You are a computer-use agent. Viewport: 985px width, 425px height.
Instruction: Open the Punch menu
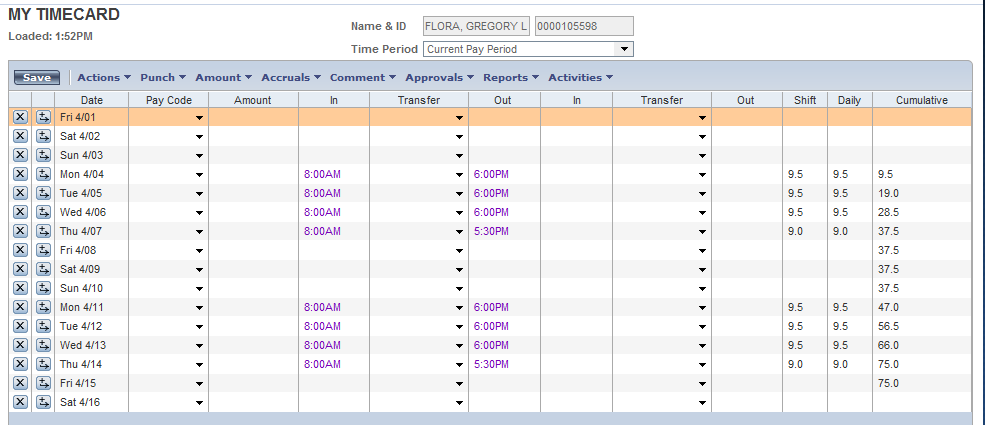tap(163, 77)
